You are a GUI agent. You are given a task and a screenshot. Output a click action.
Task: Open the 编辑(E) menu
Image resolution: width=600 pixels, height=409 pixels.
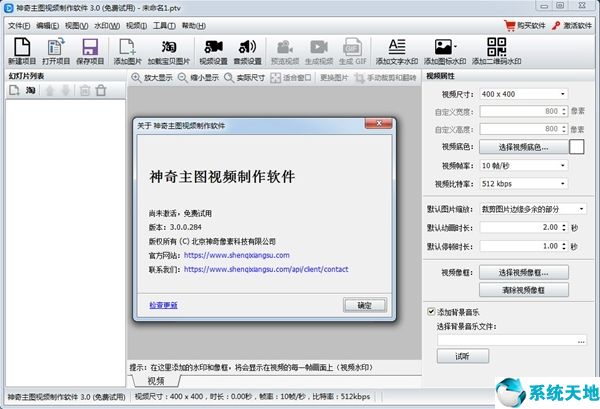pos(47,26)
